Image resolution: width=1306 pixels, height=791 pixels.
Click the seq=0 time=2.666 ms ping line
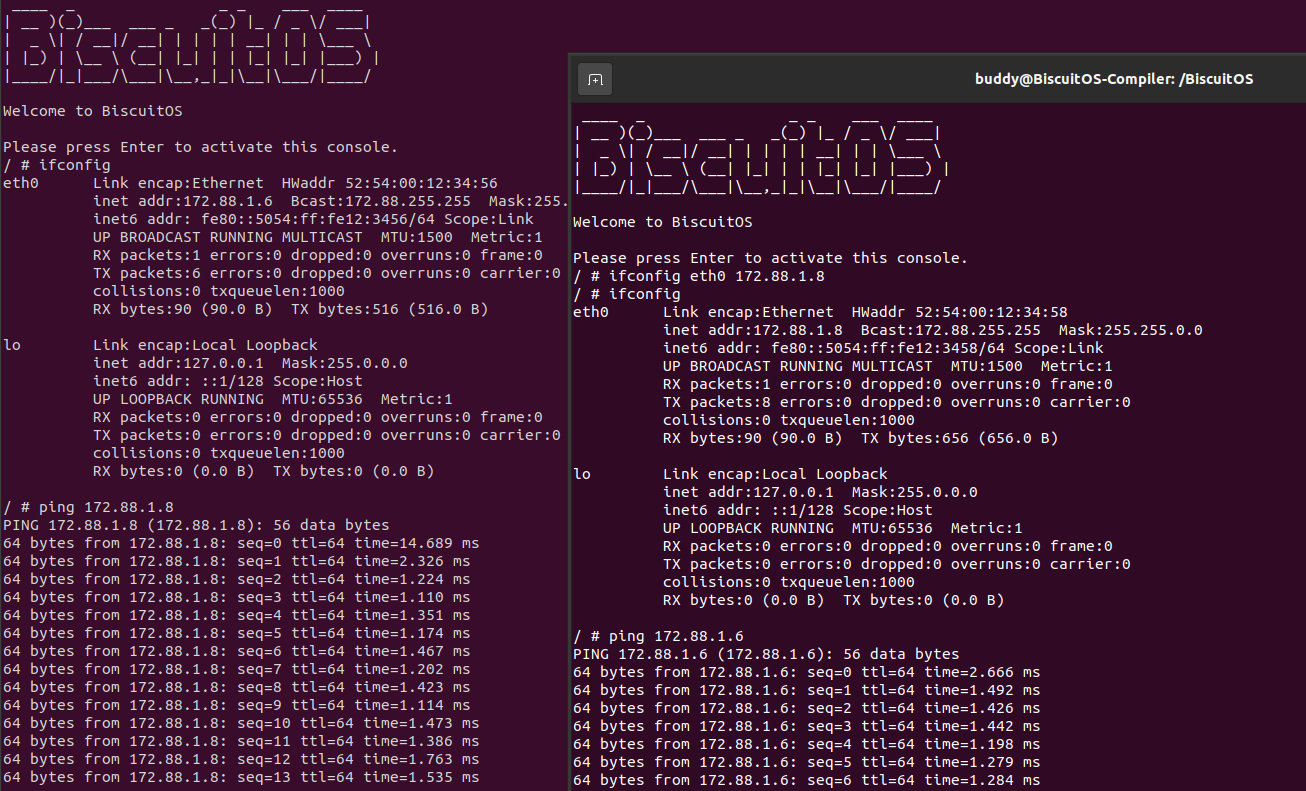pyautogui.click(x=806, y=672)
